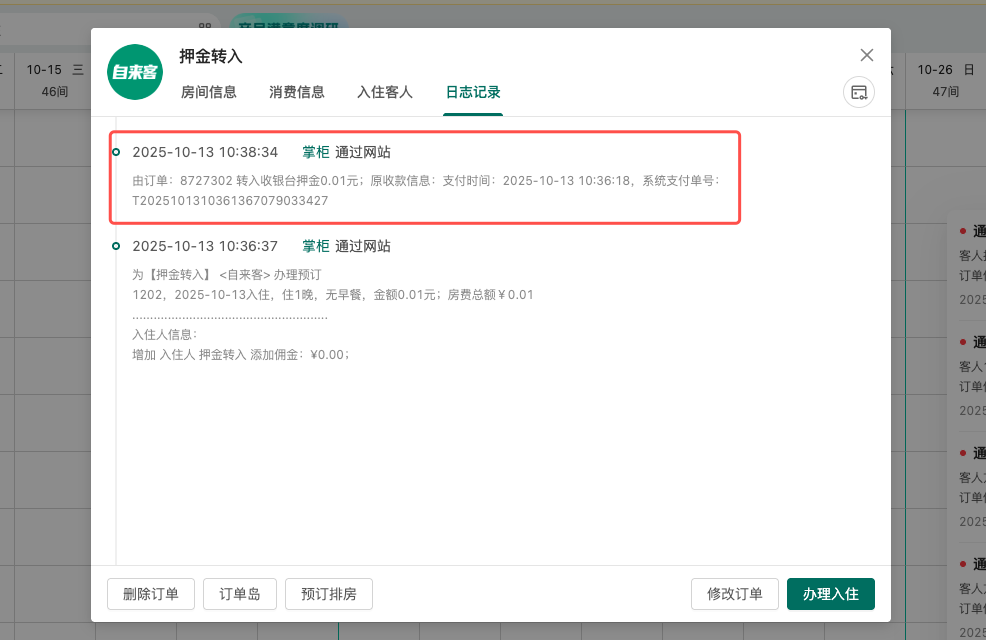Click the 掌柜 operator name in the 10:36:37 log
986x640 pixels.
point(316,246)
